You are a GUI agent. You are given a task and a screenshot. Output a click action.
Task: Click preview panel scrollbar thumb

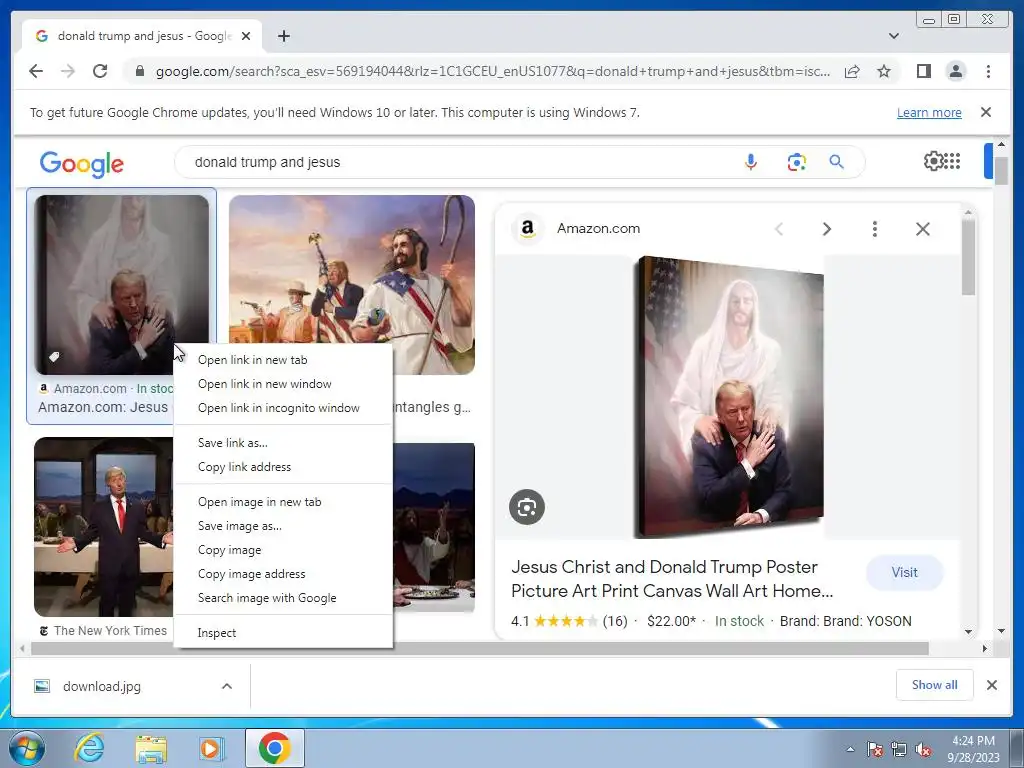click(968, 256)
